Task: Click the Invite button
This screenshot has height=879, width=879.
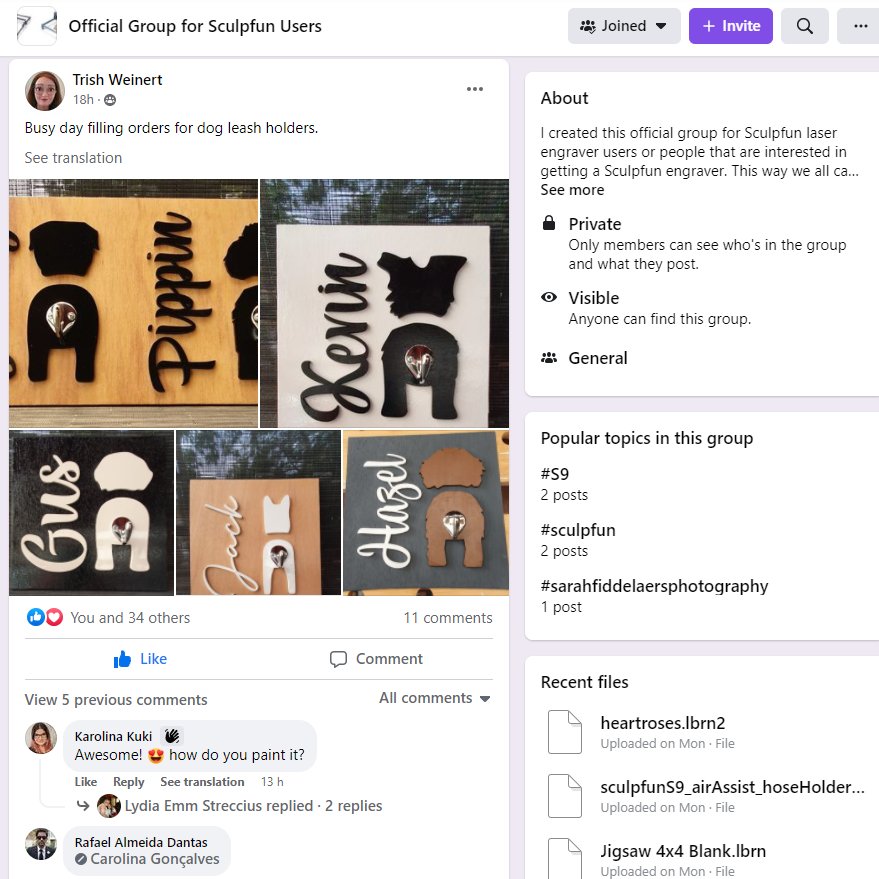Action: tap(730, 26)
